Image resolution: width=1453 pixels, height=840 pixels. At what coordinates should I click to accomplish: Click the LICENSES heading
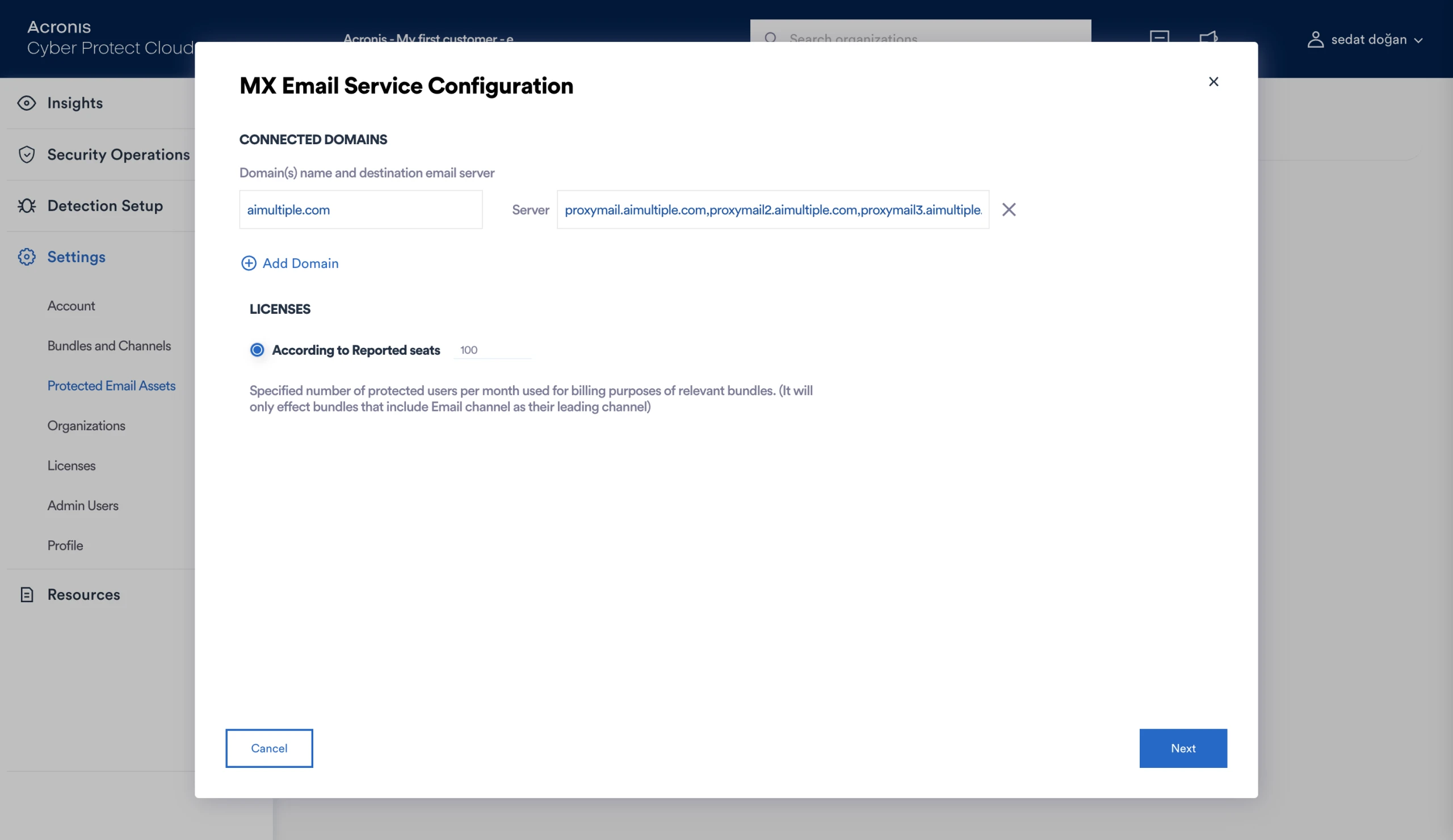280,309
